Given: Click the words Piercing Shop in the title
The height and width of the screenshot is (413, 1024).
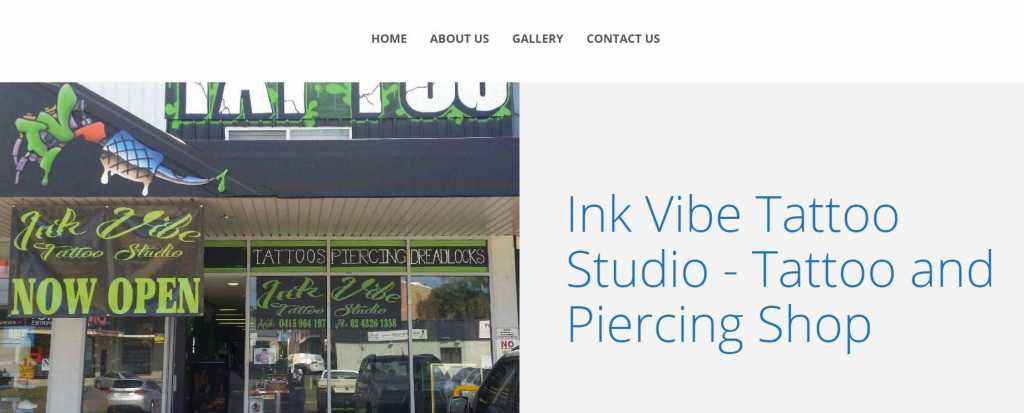Looking at the screenshot, I should tap(719, 325).
